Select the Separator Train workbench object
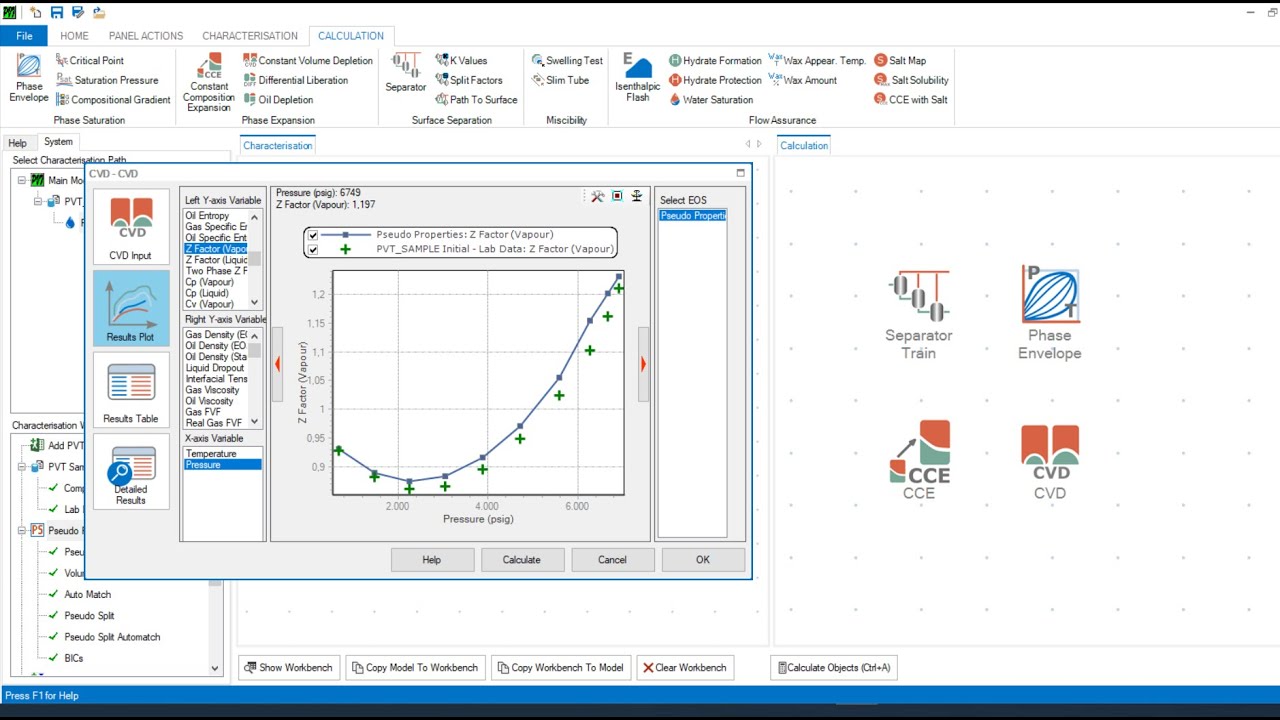 point(918,315)
